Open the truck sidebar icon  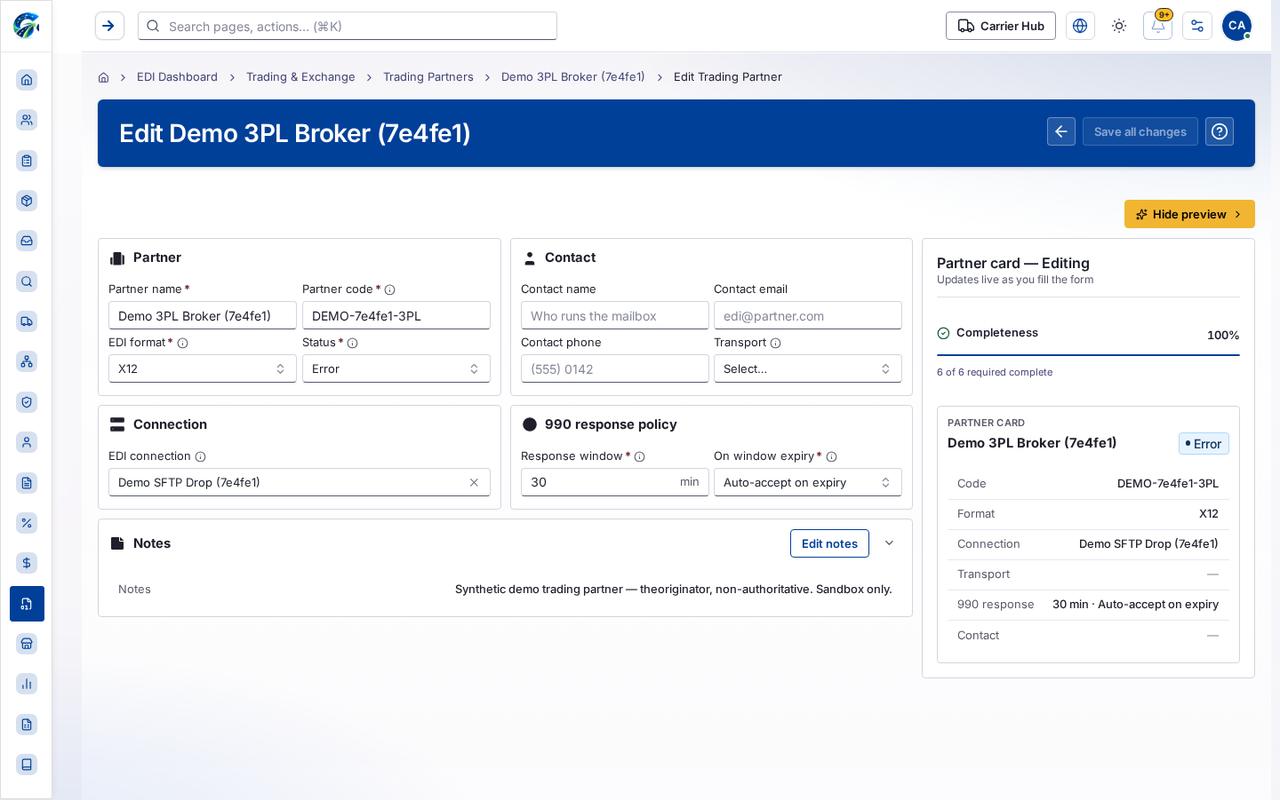click(27, 321)
